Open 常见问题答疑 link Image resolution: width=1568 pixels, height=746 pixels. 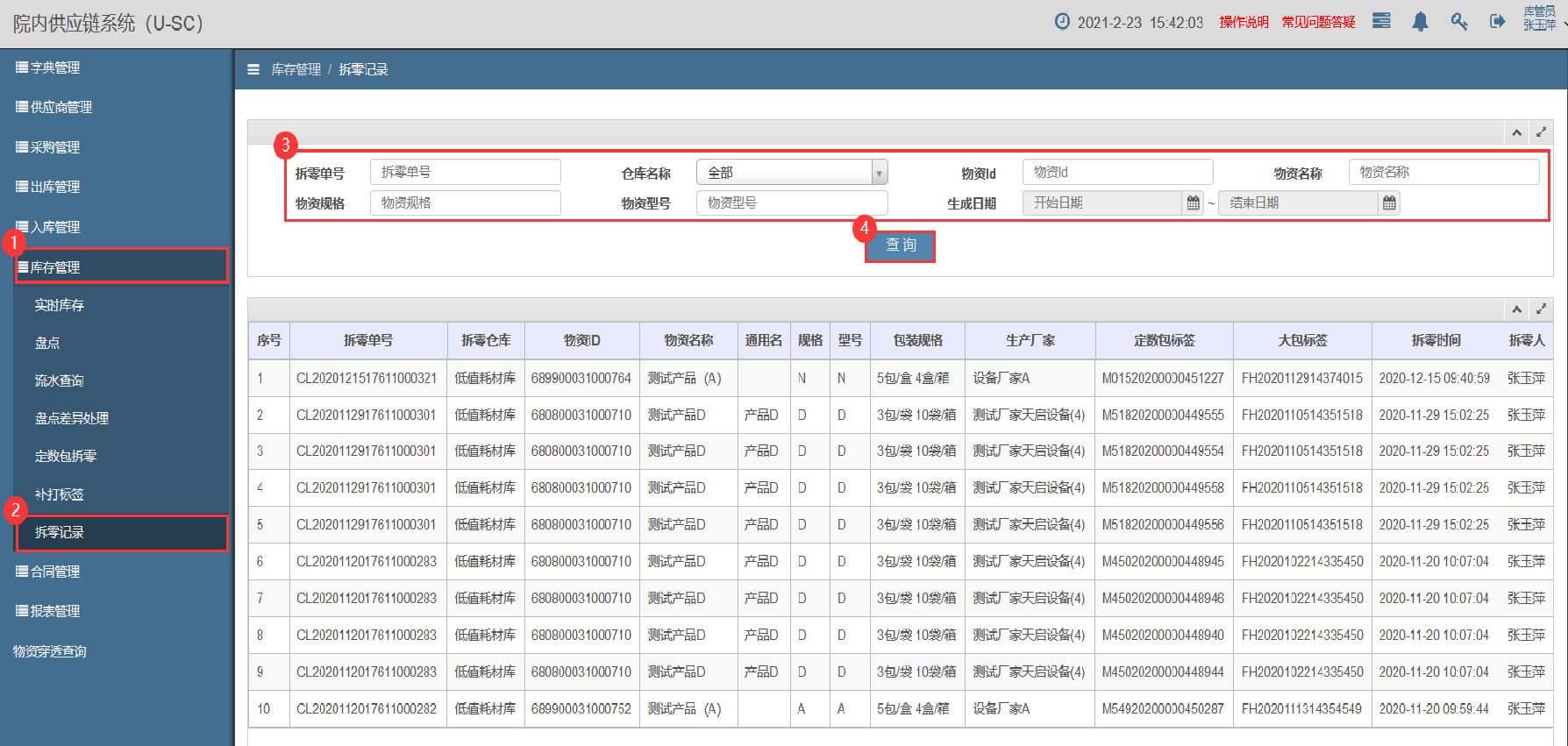coord(1318,22)
